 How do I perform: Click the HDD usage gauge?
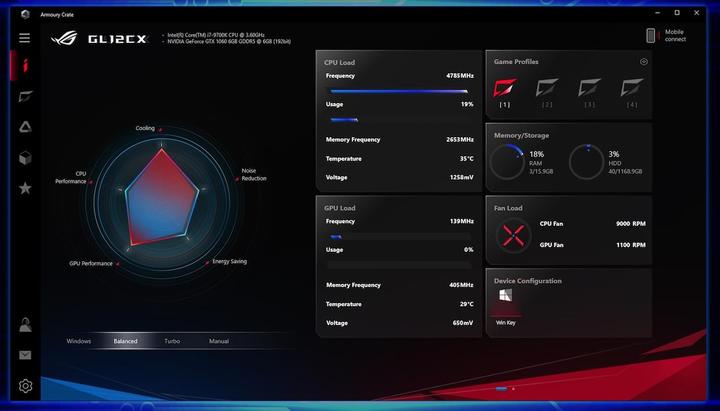click(586, 162)
